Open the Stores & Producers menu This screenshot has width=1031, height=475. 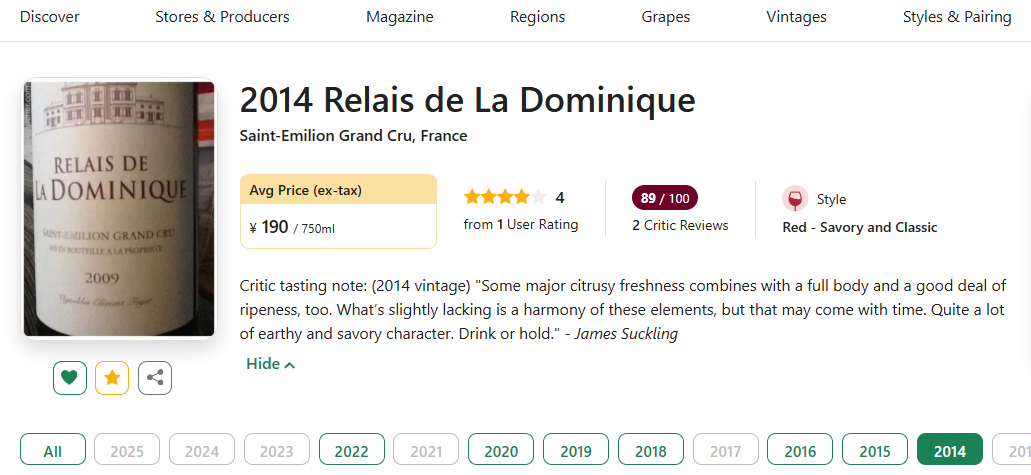[x=222, y=17]
